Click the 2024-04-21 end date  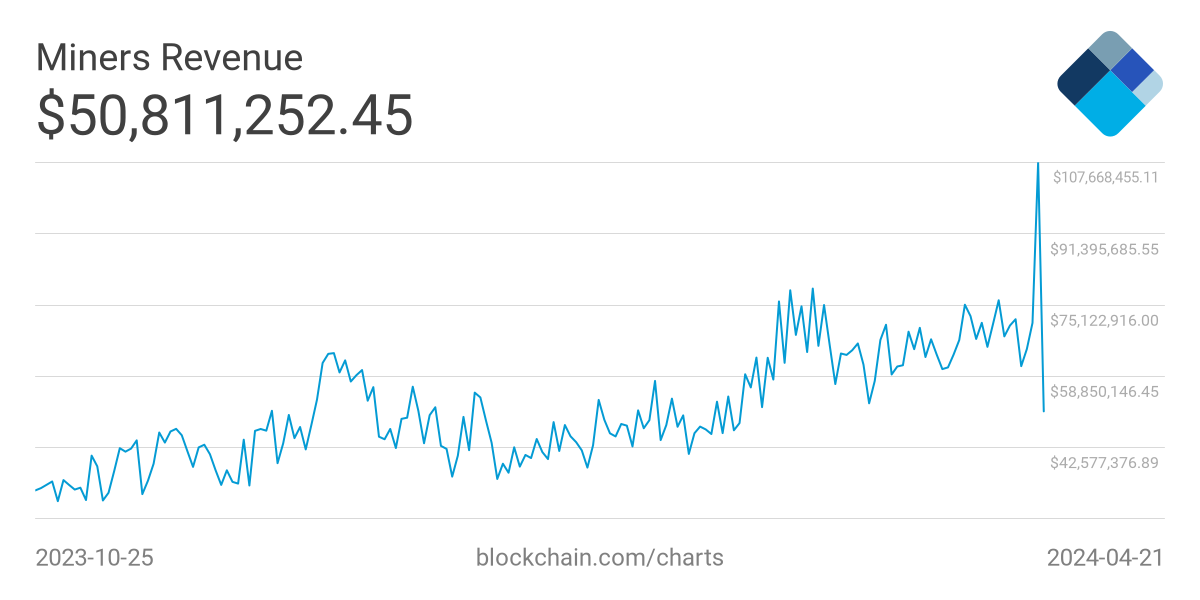[x=1105, y=557]
